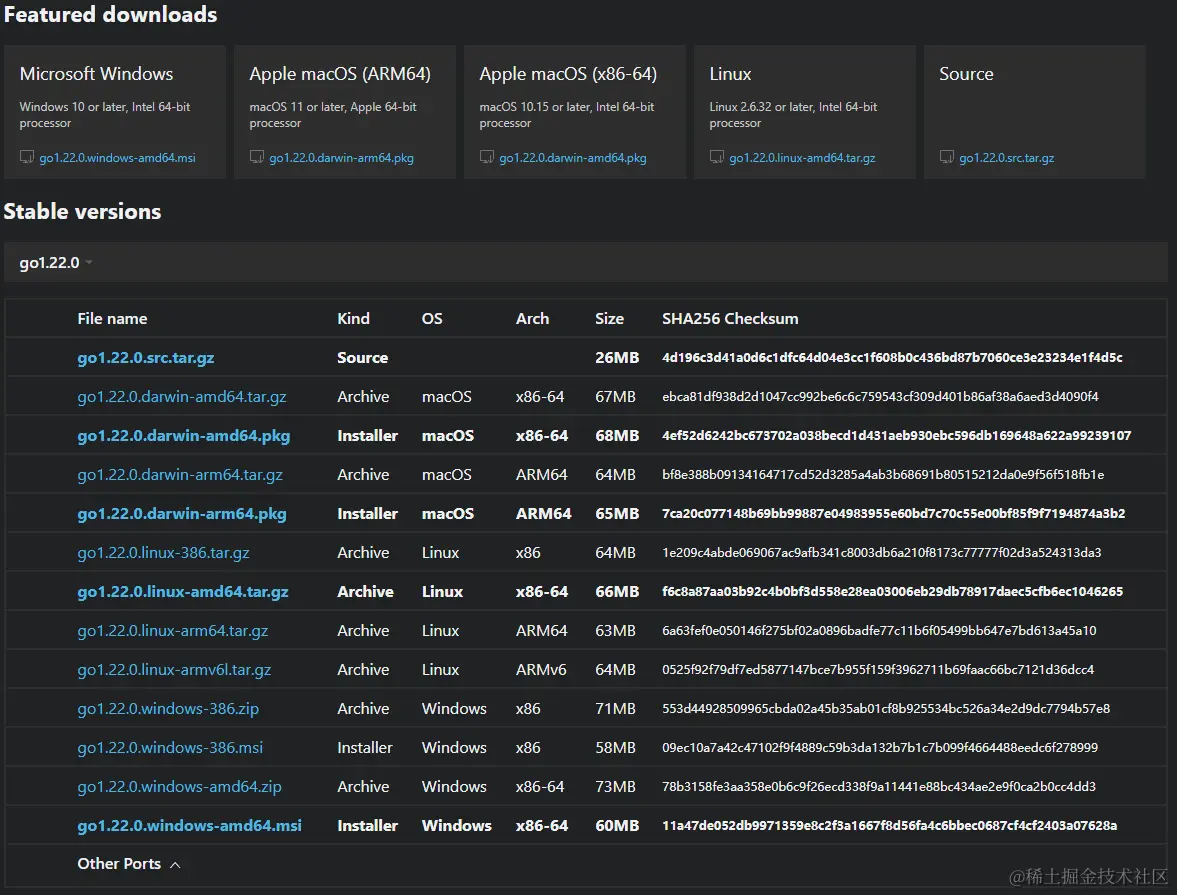Open featured link go1.22.0.windows-amd64.msi in Microsoft Windows card
This screenshot has height=895, width=1177.
tap(117, 158)
